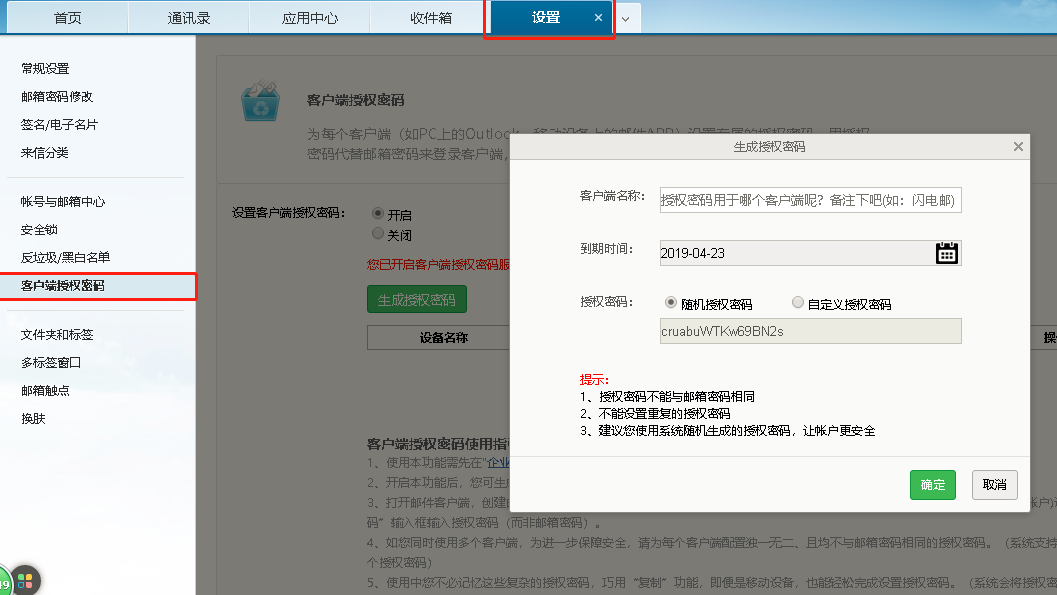The width and height of the screenshot is (1057, 595).
Task: Open 来信分类 settings
Action: pyautogui.click(x=45, y=153)
